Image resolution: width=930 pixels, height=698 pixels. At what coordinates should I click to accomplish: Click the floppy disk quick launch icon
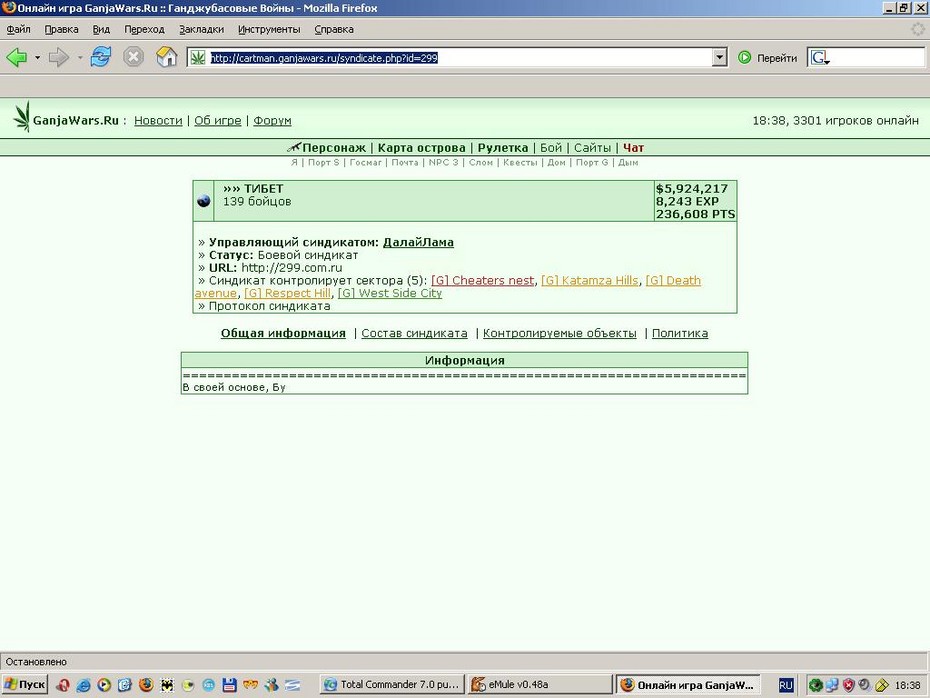[x=230, y=685]
